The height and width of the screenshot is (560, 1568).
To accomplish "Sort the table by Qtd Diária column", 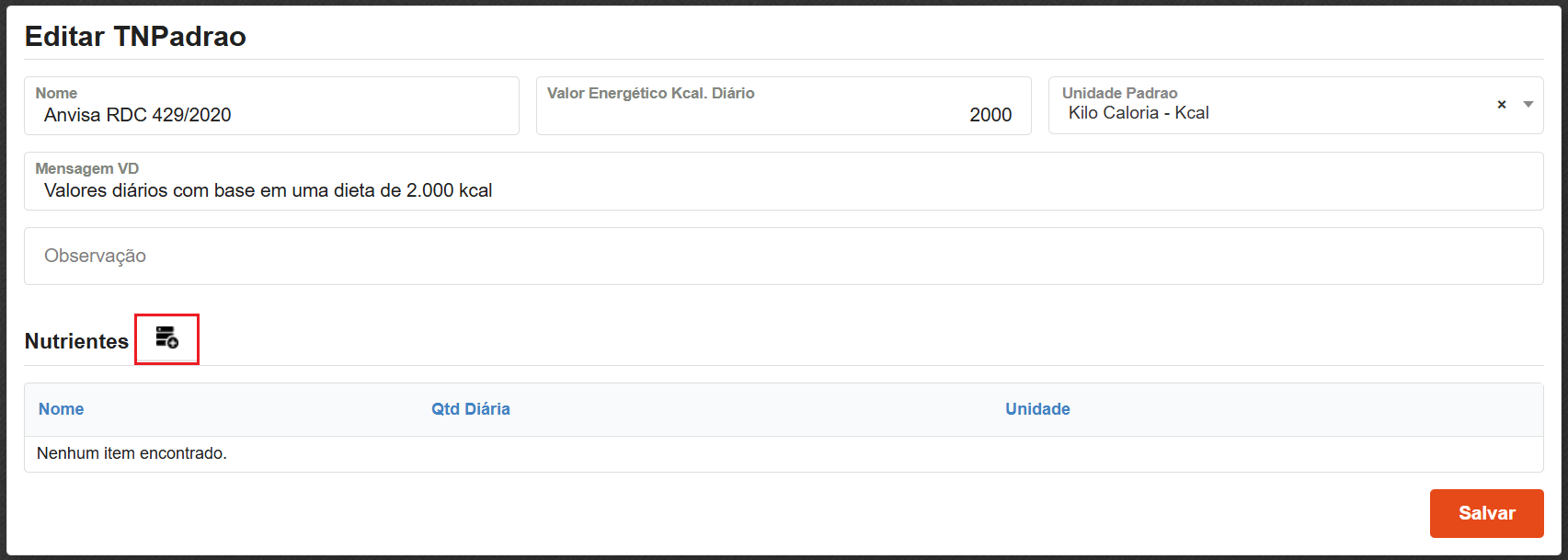I will click(470, 409).
